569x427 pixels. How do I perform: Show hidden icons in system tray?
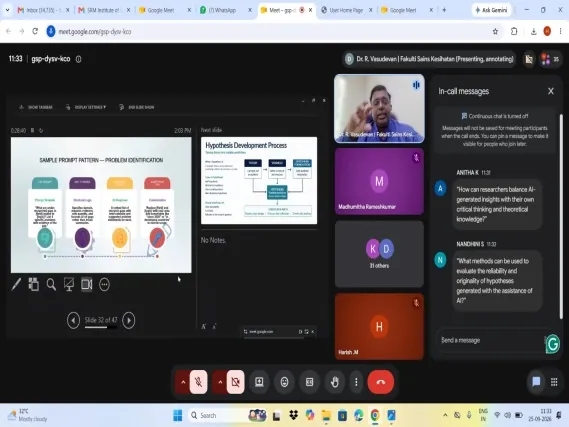[445, 415]
